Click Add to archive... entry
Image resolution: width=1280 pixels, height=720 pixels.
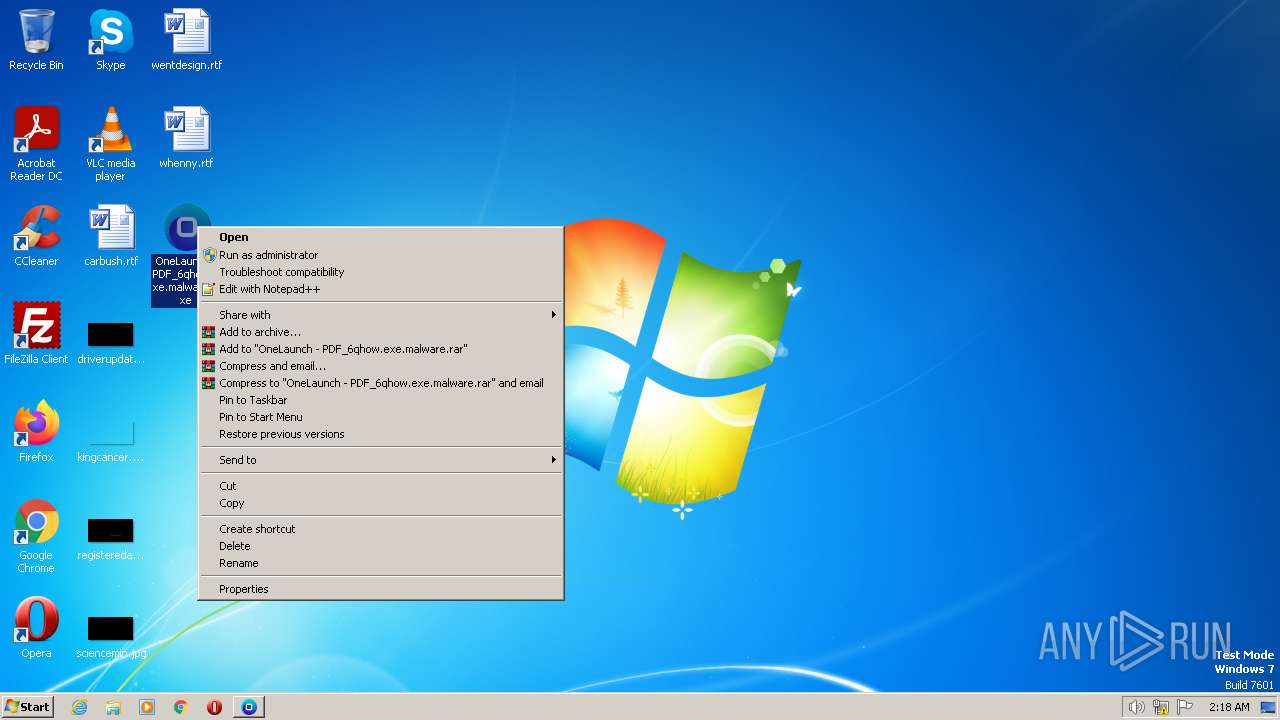(x=381, y=332)
